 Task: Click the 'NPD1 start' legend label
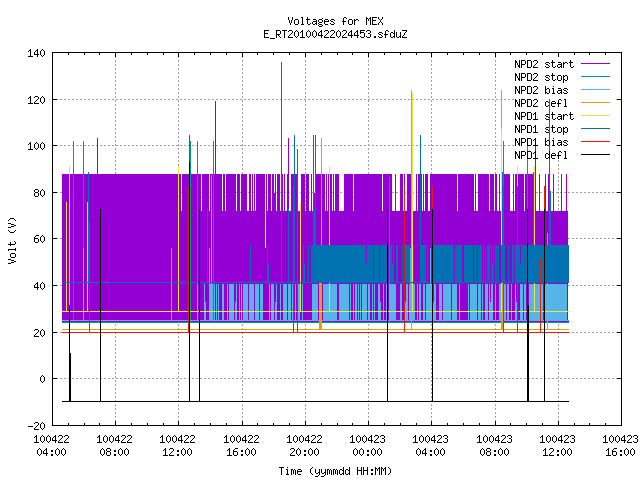point(544,116)
